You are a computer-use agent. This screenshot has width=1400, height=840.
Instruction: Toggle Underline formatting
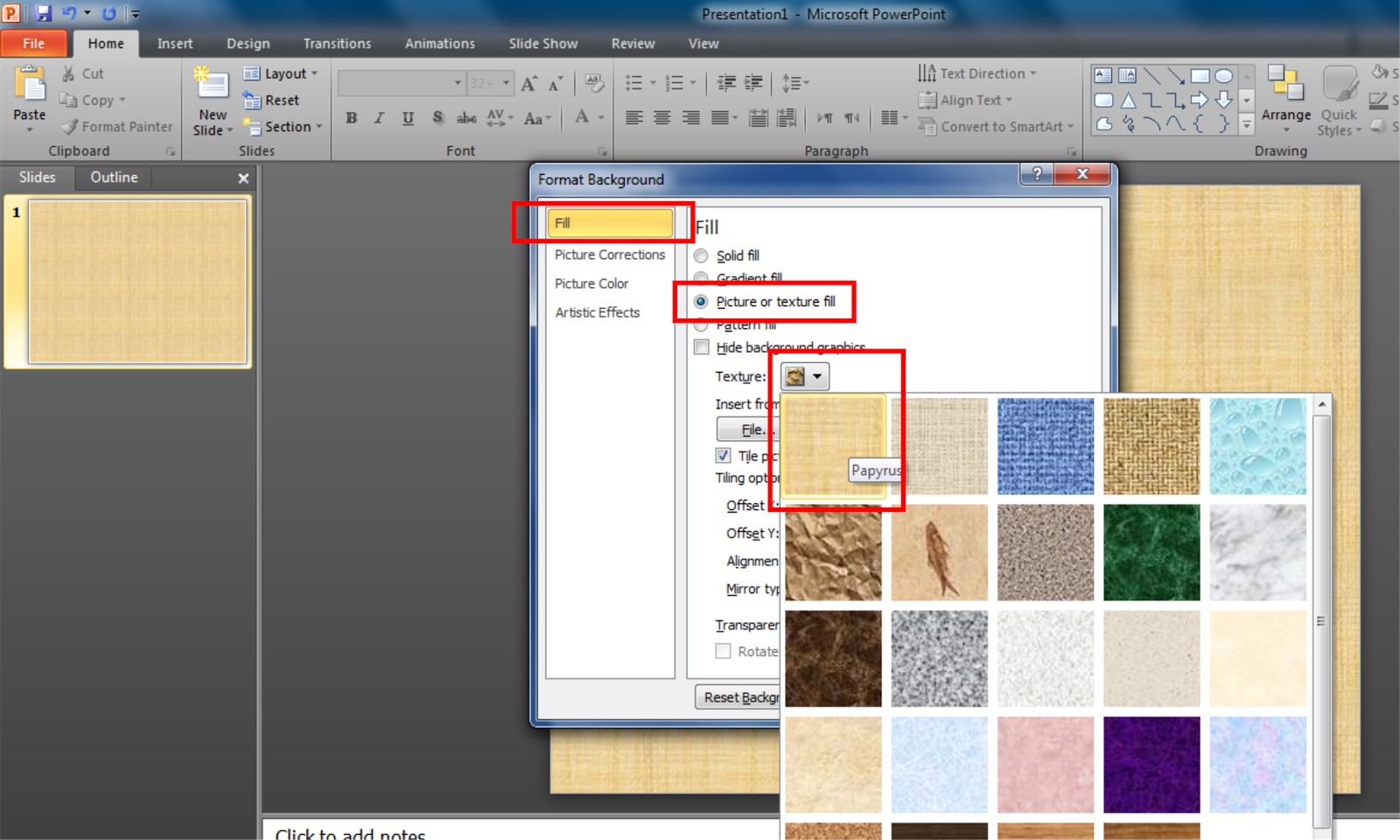408,118
